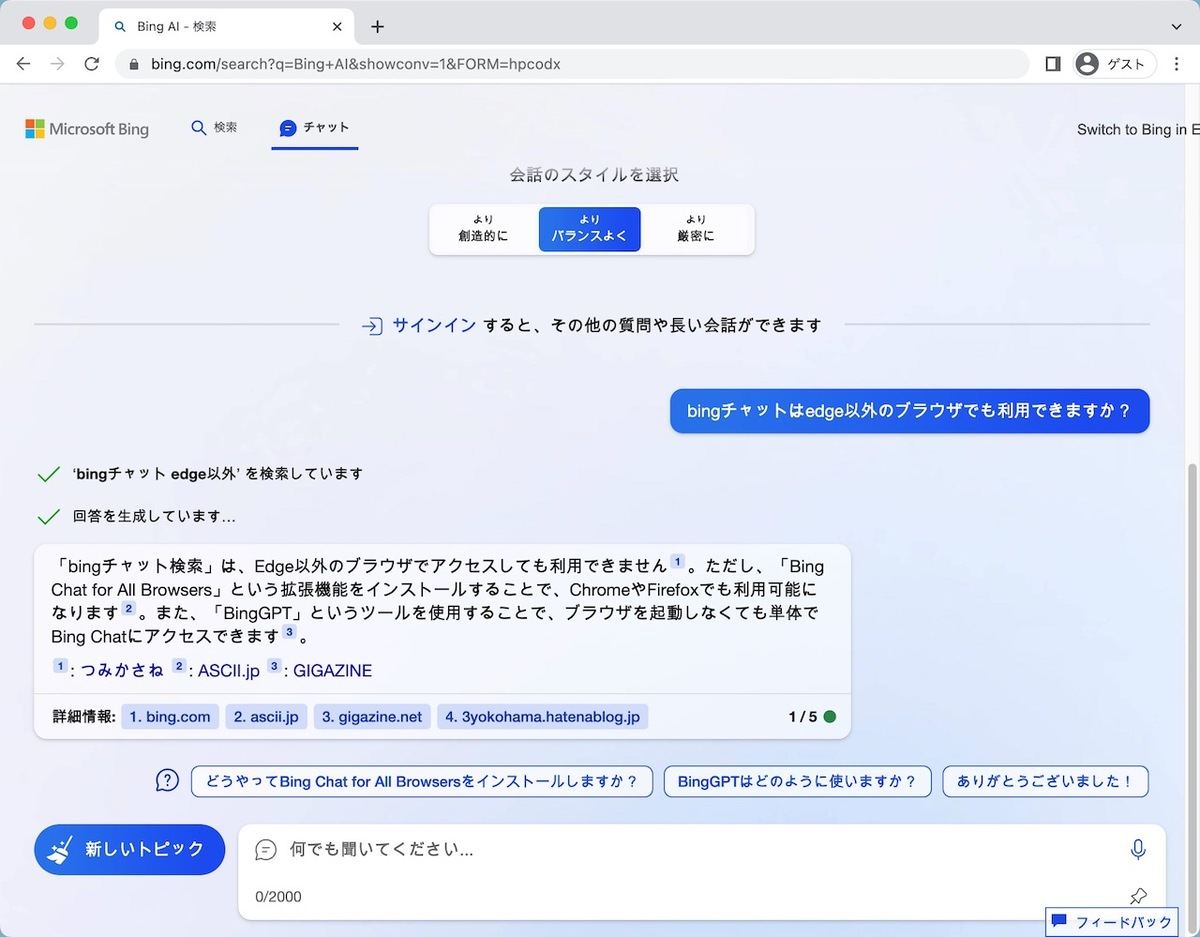The image size is (1200, 937).
Task: Close the Bing AI tab
Action: coord(338,27)
